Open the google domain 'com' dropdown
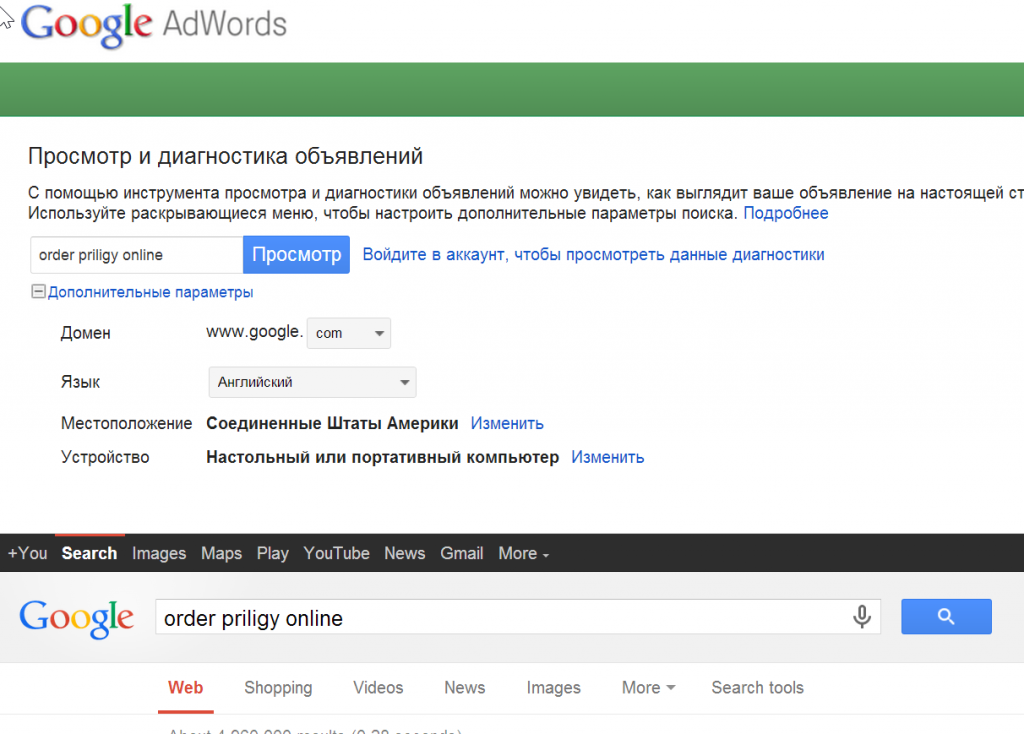Image resolution: width=1024 pixels, height=734 pixels. click(x=349, y=333)
